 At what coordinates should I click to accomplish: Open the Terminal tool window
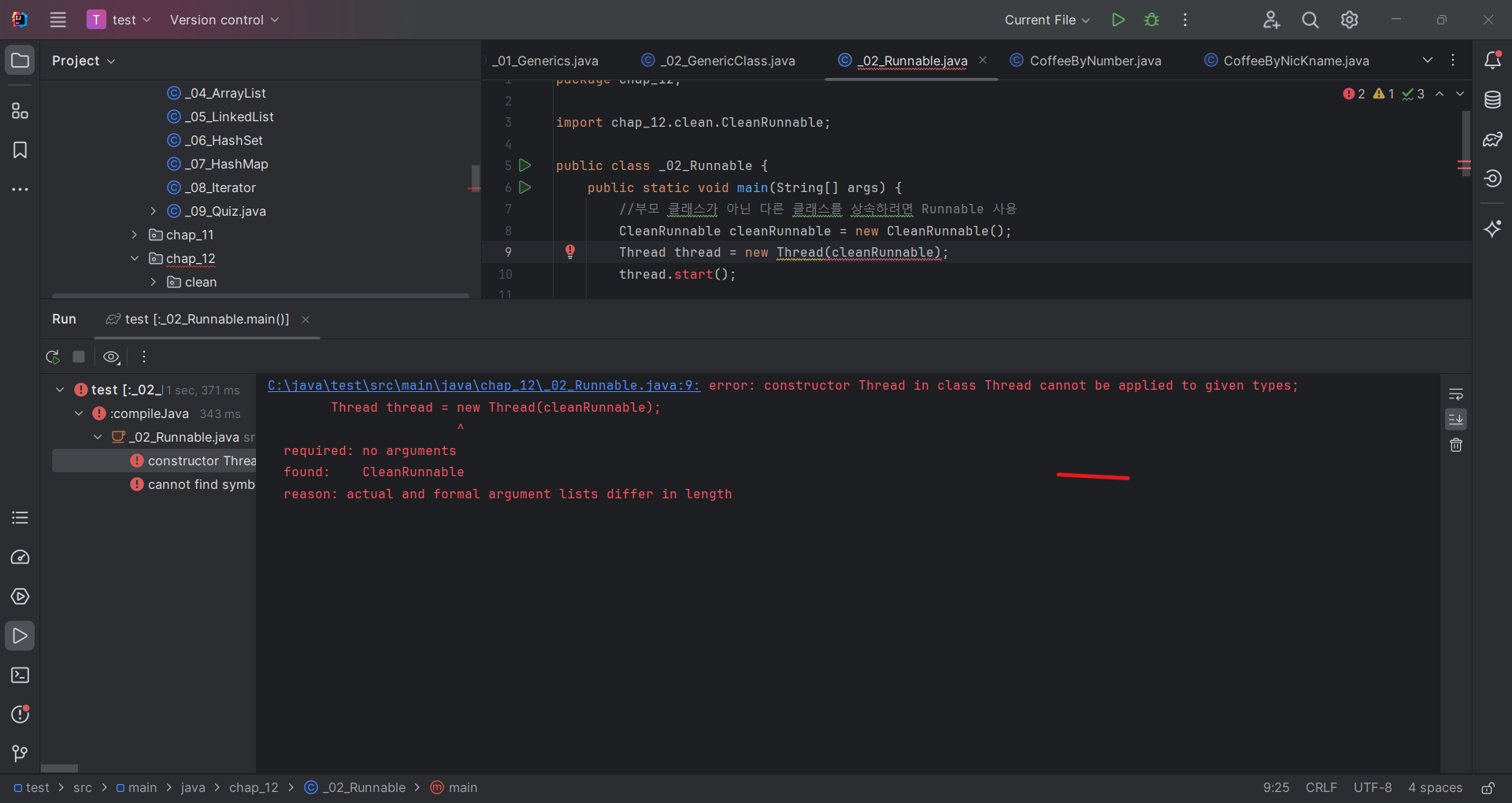tap(20, 675)
